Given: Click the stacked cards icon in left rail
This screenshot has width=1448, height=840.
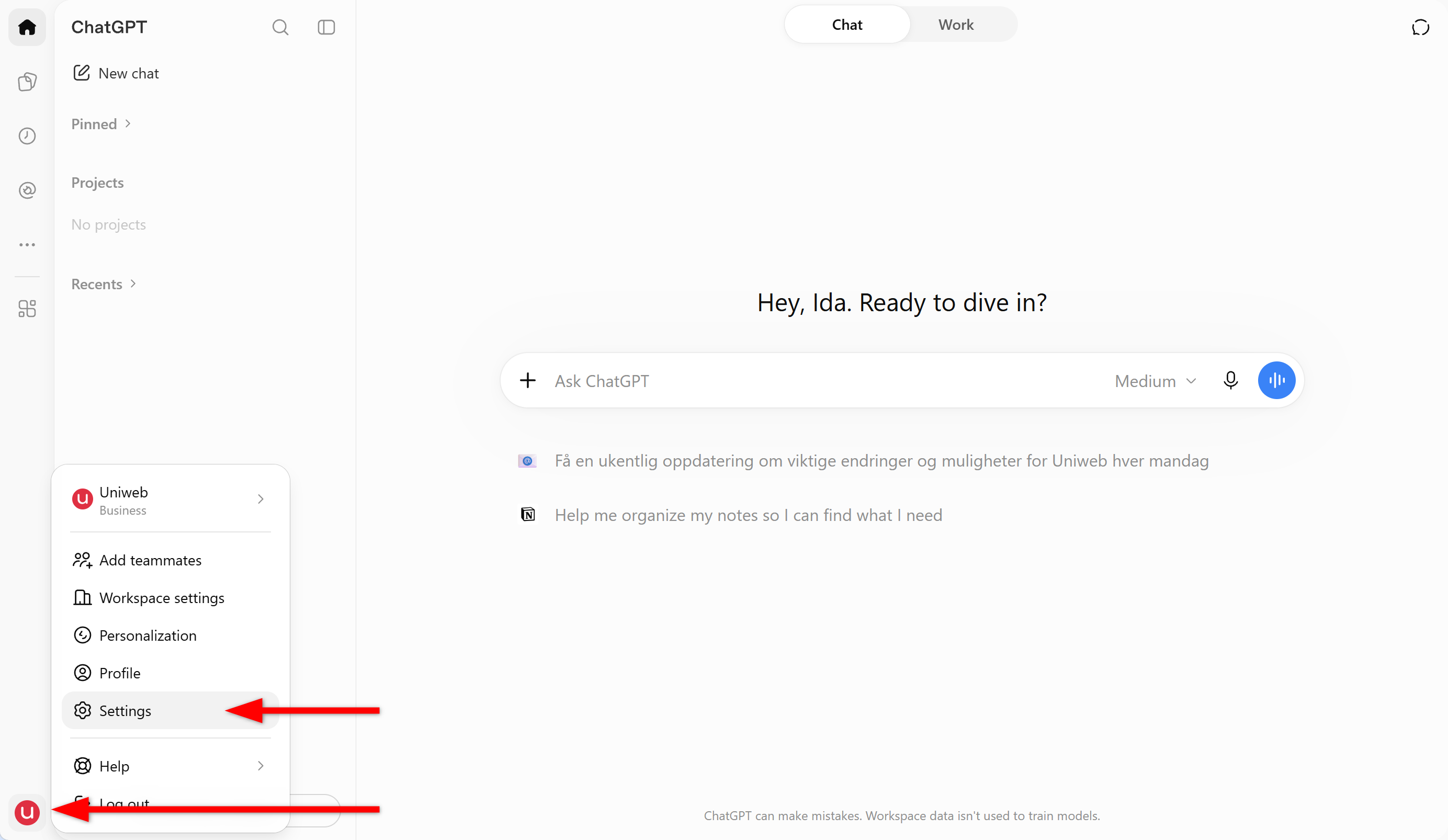Looking at the screenshot, I should pos(27,82).
